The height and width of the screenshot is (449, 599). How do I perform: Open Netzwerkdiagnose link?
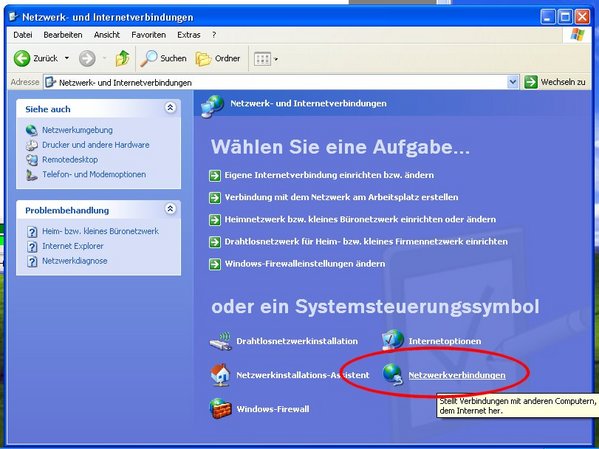74,261
